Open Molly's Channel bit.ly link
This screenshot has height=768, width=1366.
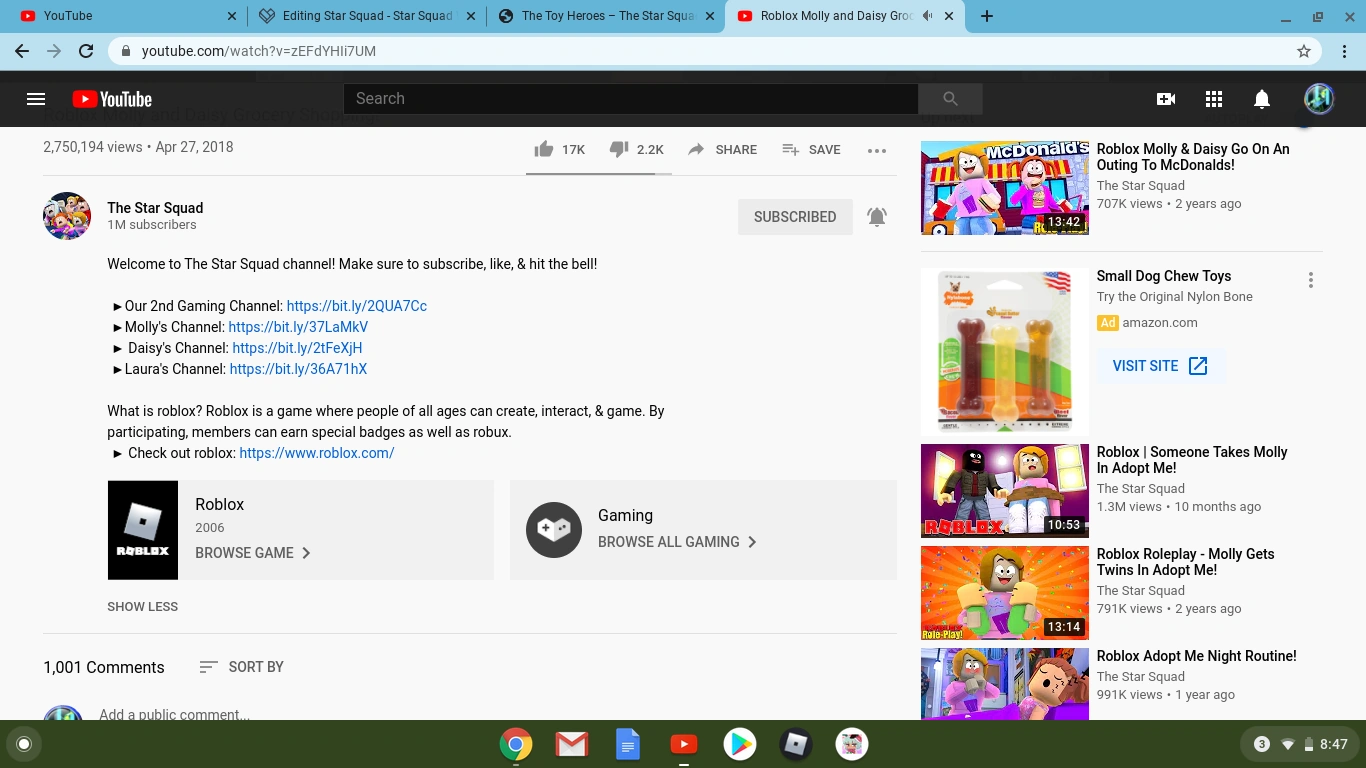(298, 327)
